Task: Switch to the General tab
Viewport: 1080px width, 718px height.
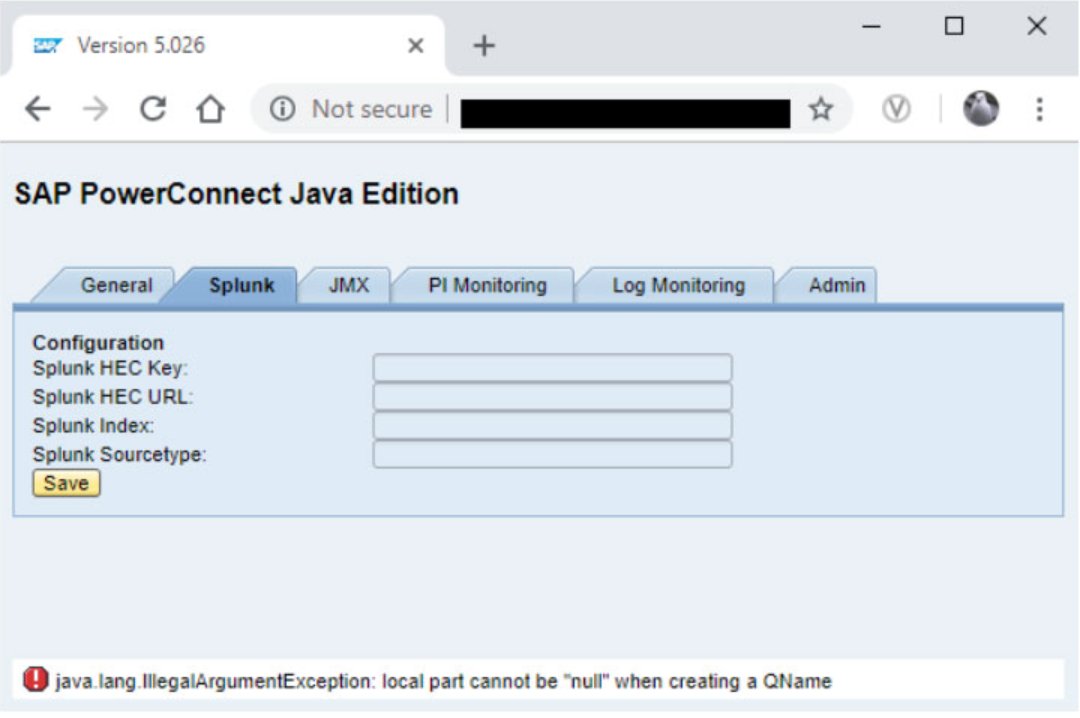Action: pyautogui.click(x=116, y=285)
